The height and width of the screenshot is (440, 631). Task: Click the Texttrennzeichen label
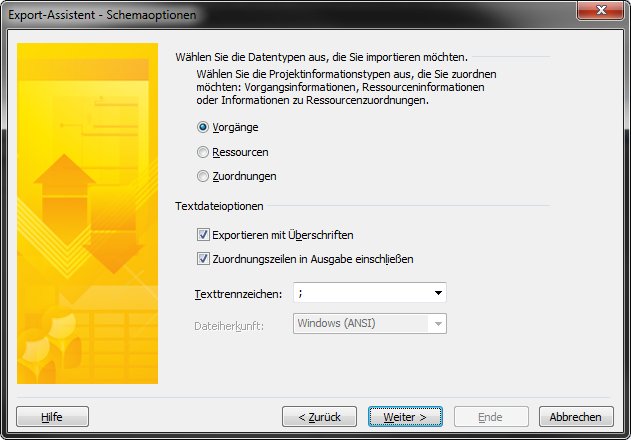[x=236, y=293]
